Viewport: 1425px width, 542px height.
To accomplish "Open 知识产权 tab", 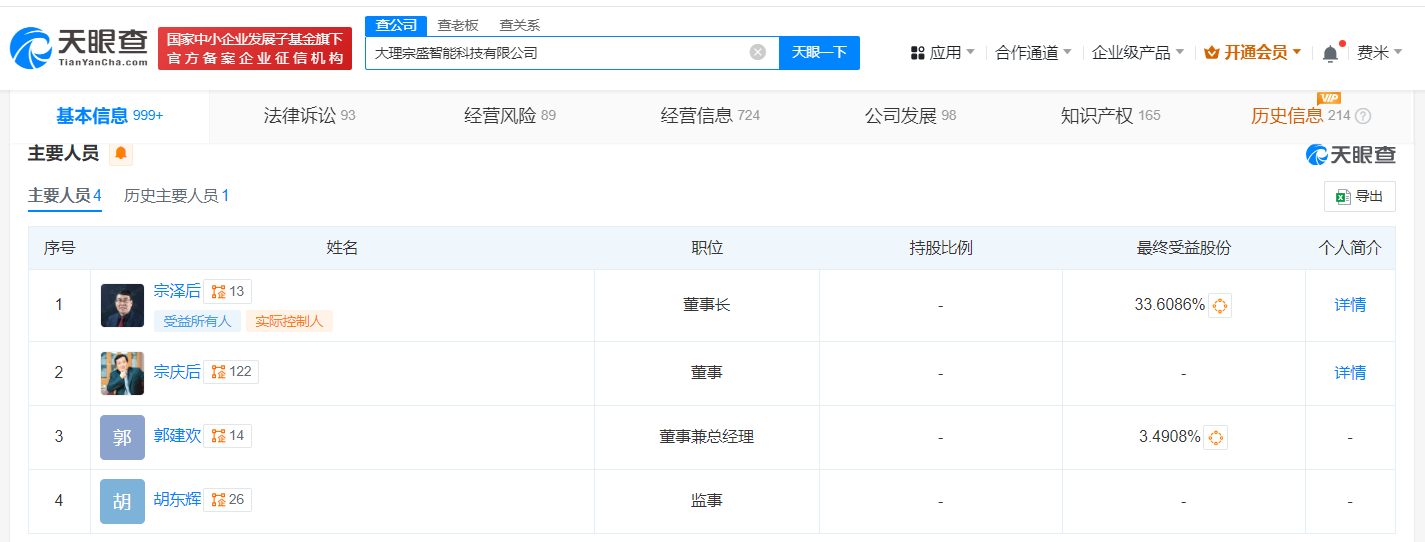I will tap(1110, 116).
